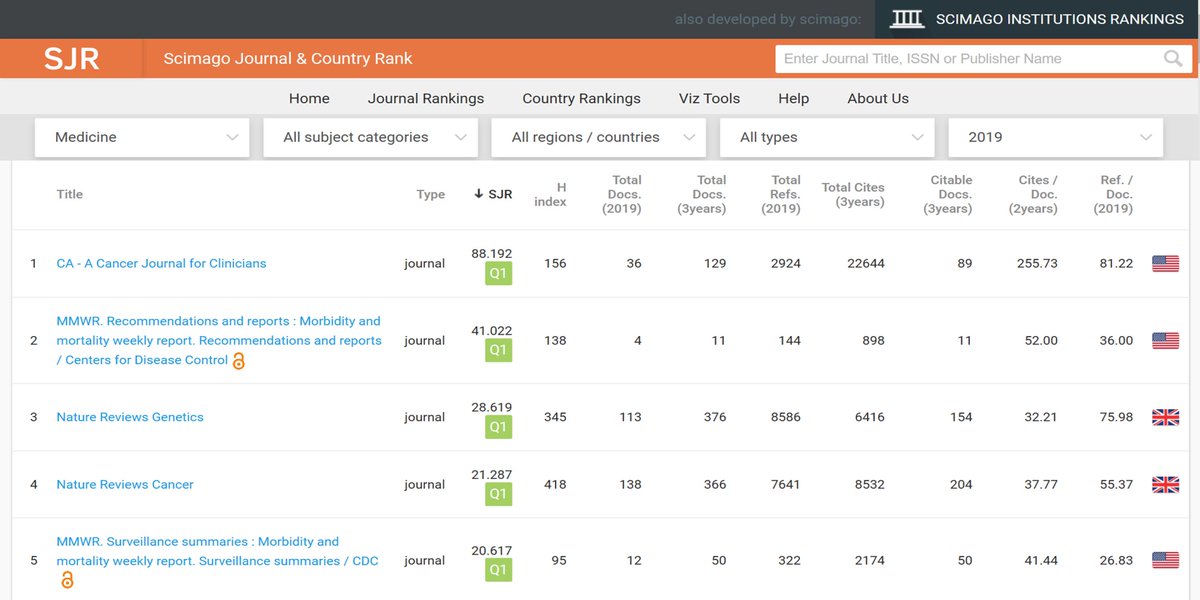
Task: Click the search magnifier icon
Action: coord(1173,59)
